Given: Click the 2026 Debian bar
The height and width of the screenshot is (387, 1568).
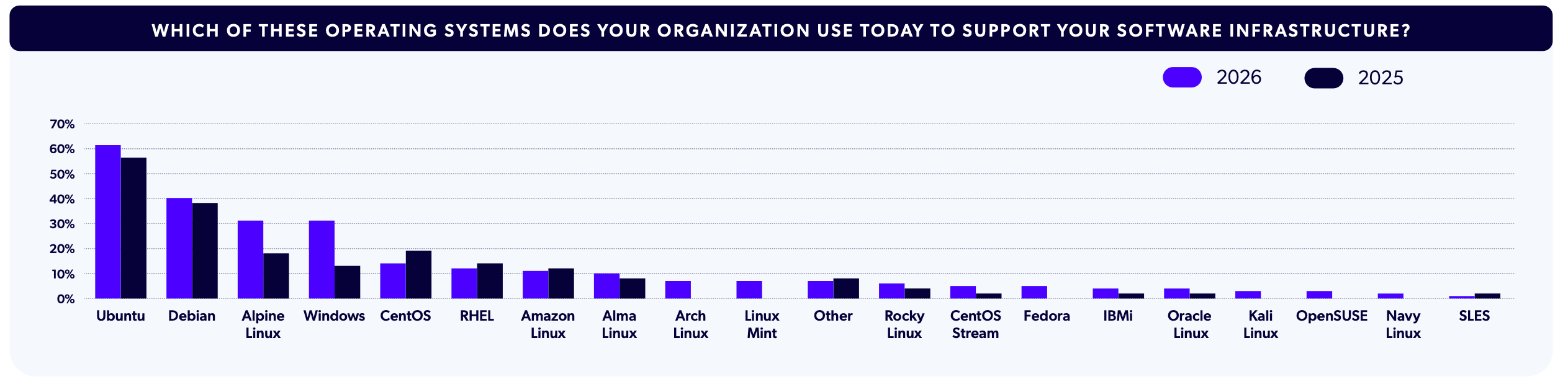Looking at the screenshot, I should [x=179, y=248].
